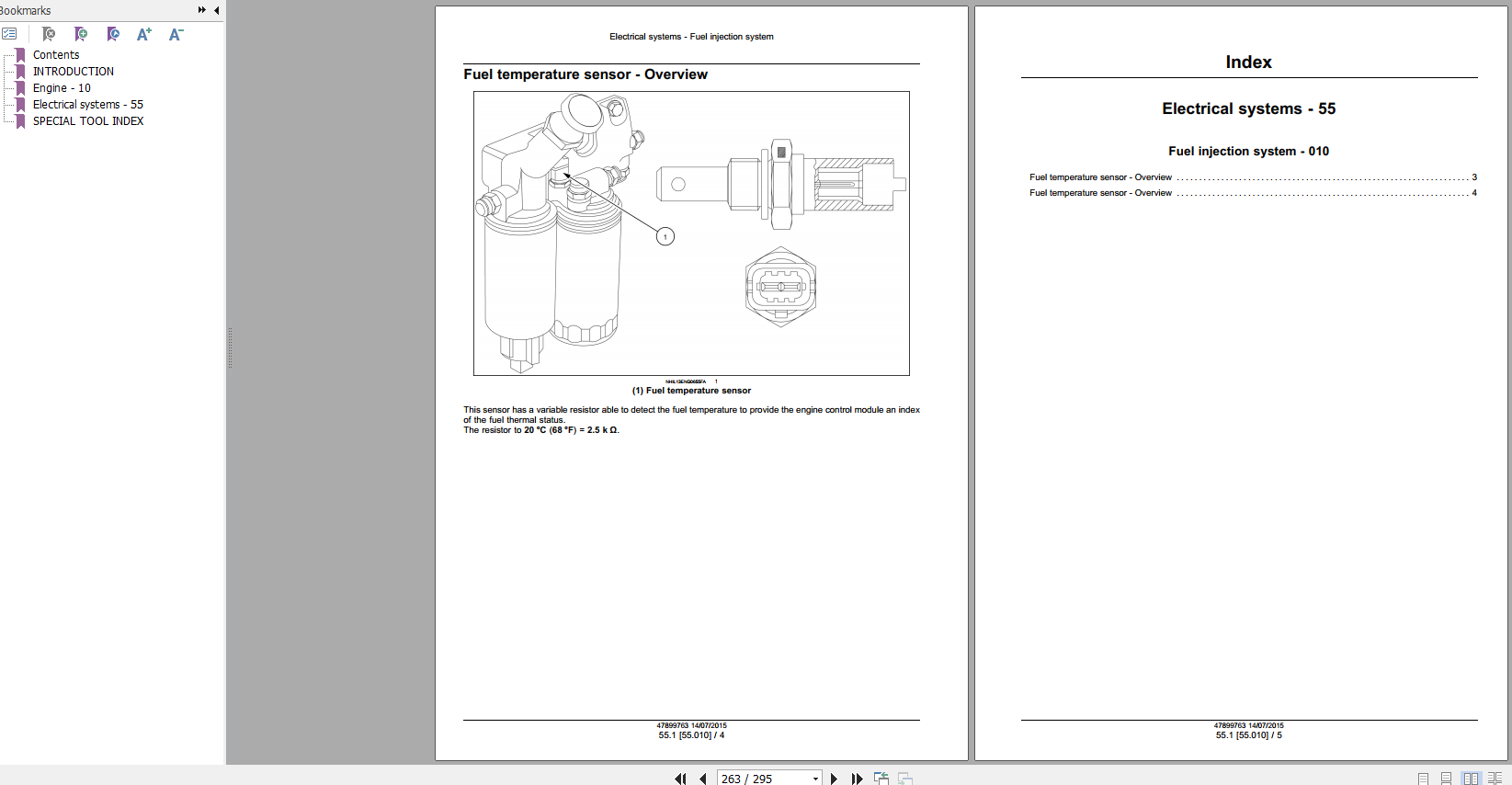Toggle two-page facing layout
The width and height of the screenshot is (1512, 785).
coord(1471,779)
